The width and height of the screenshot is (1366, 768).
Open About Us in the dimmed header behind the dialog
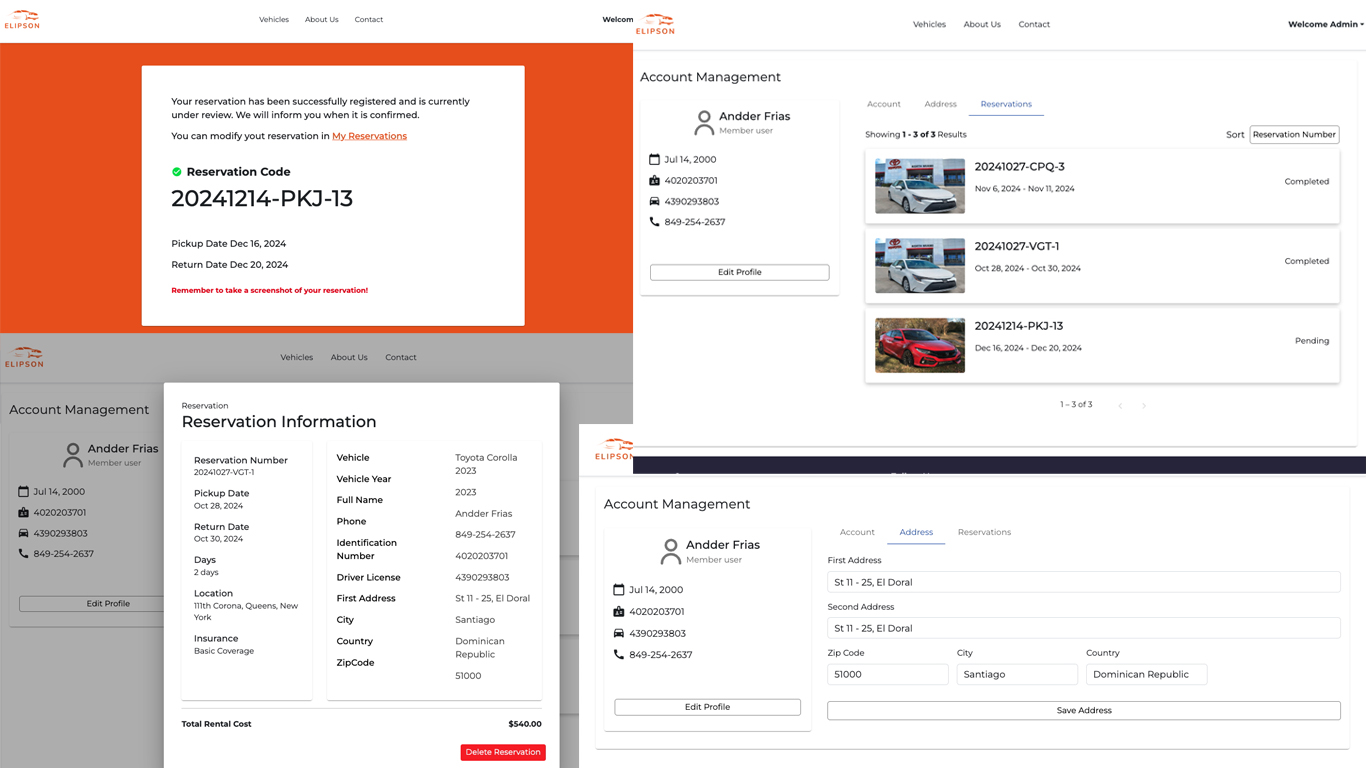point(349,357)
